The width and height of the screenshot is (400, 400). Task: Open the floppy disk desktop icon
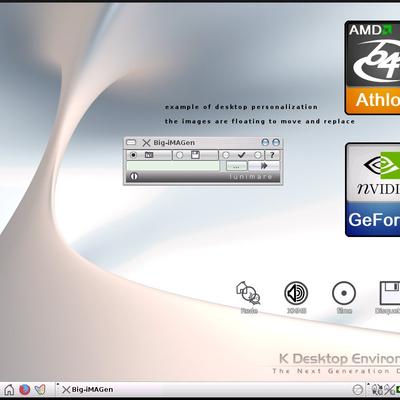coord(390,293)
